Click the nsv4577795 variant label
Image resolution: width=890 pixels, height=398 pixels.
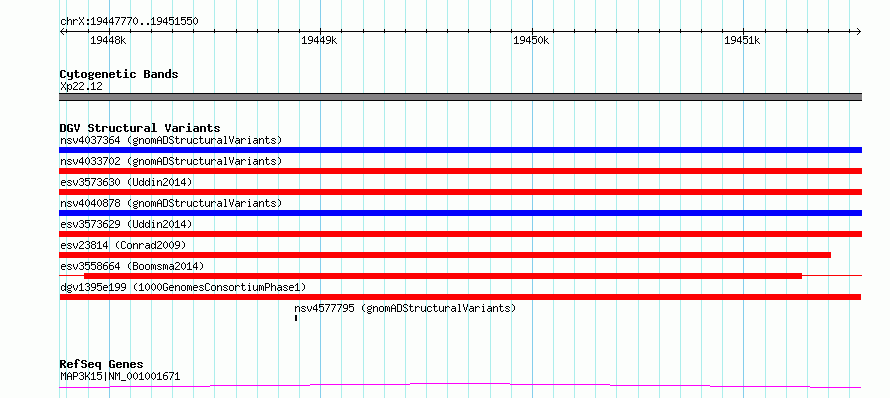[405, 308]
